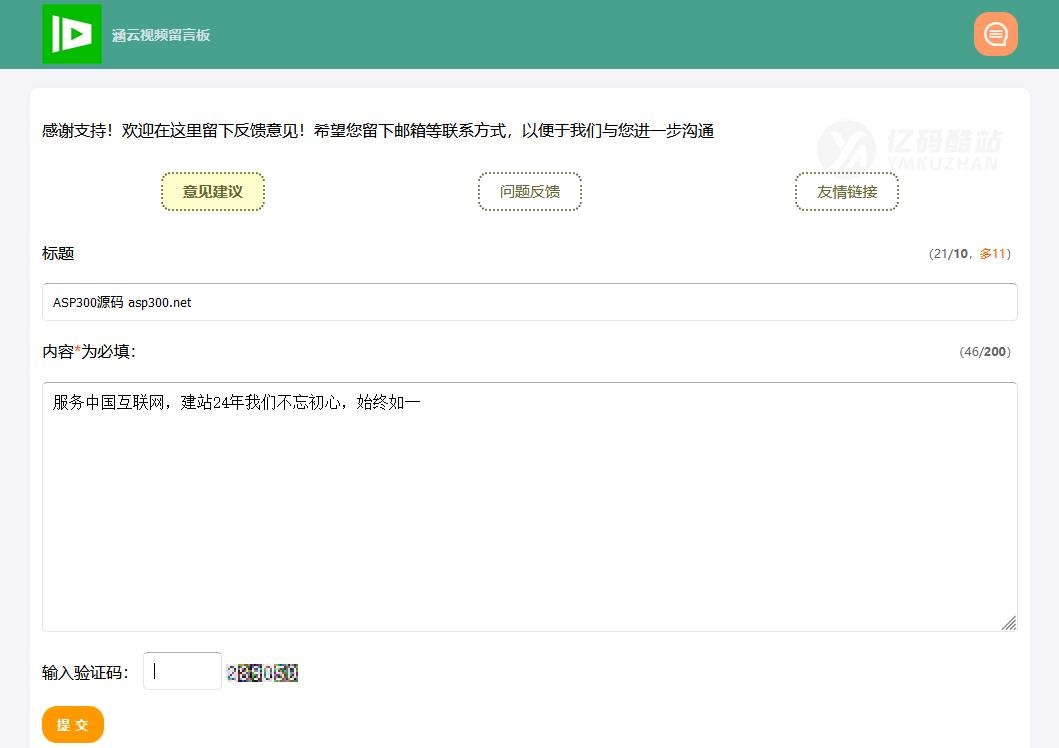Click the title character counter (21/10

970,254
